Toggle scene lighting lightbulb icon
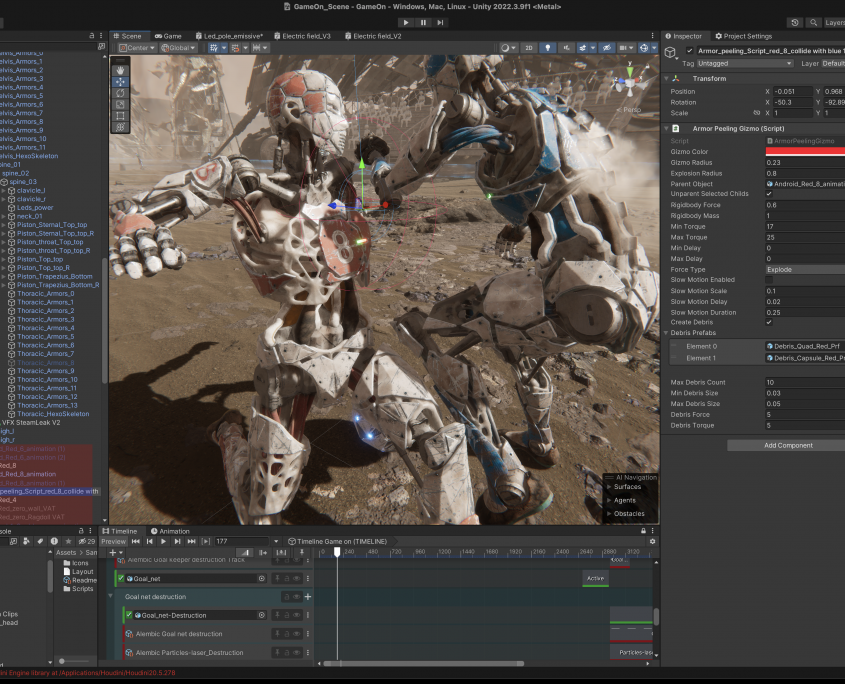 point(547,47)
